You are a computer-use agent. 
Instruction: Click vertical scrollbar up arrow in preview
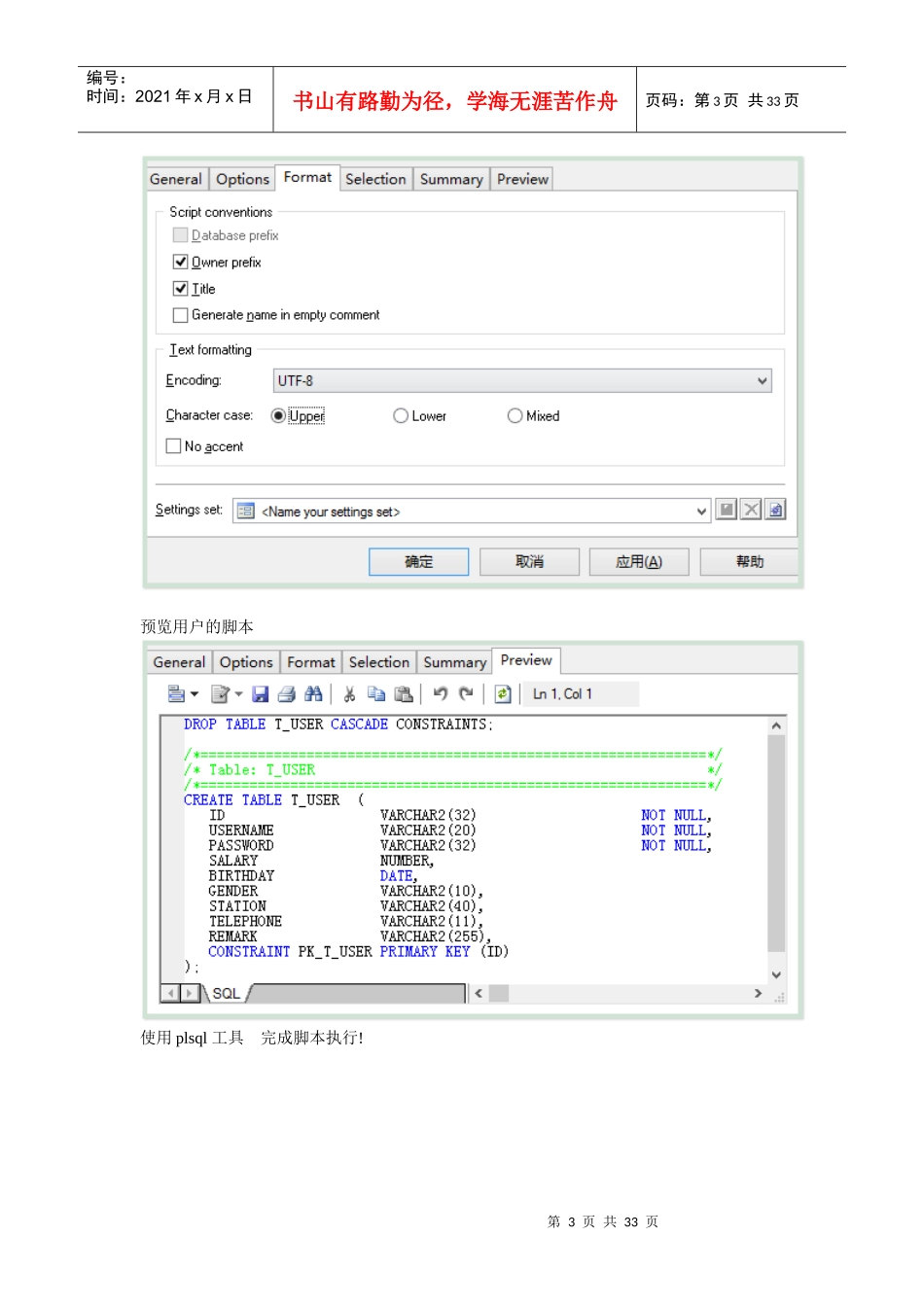pyautogui.click(x=776, y=725)
